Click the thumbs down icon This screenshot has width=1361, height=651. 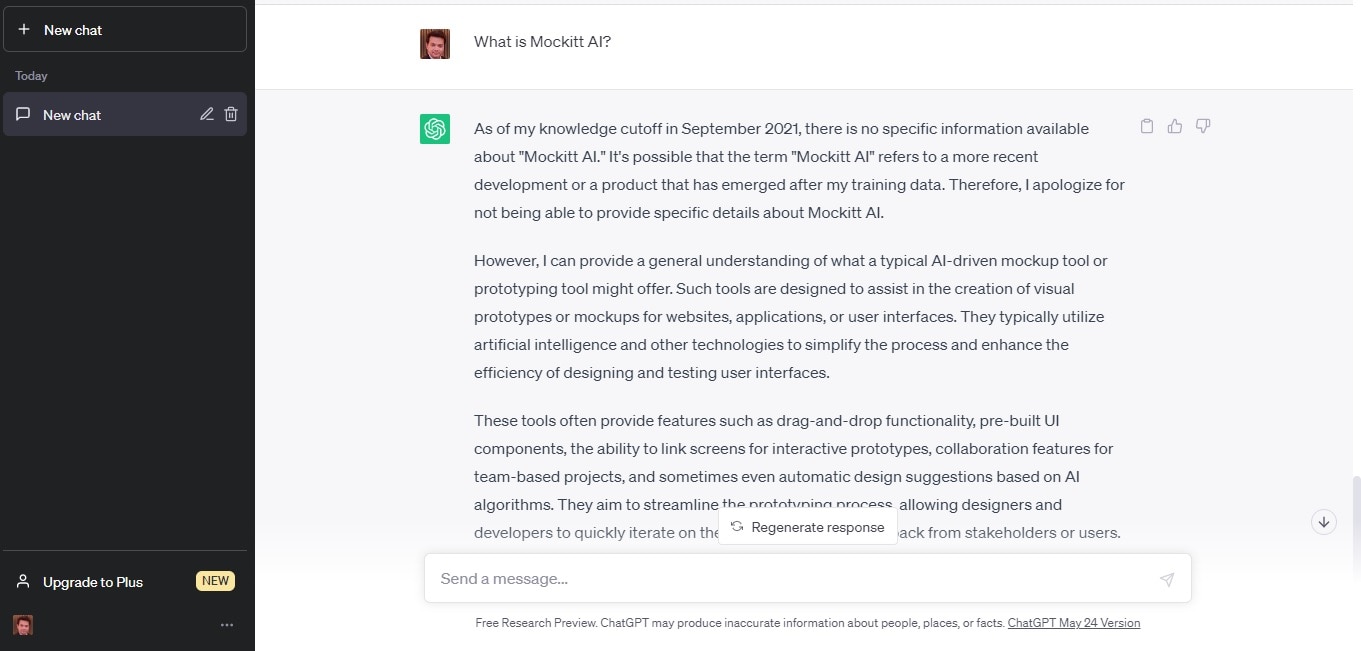1203,126
